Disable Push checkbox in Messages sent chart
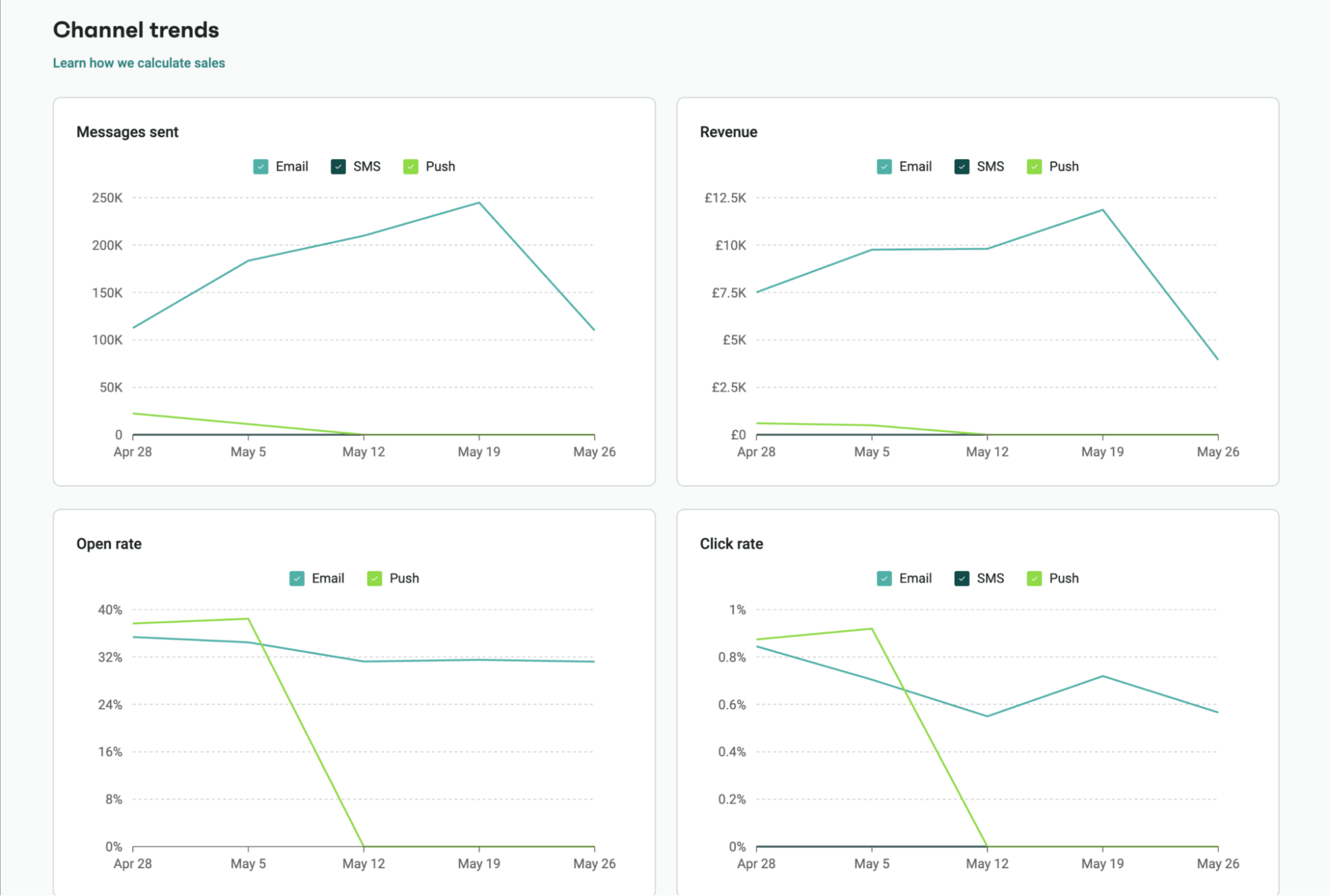This screenshot has width=1330, height=896. 411,167
